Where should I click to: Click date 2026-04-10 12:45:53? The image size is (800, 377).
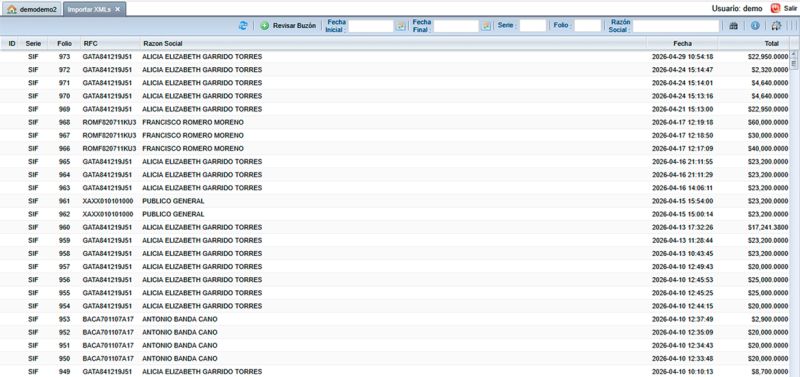pos(682,280)
